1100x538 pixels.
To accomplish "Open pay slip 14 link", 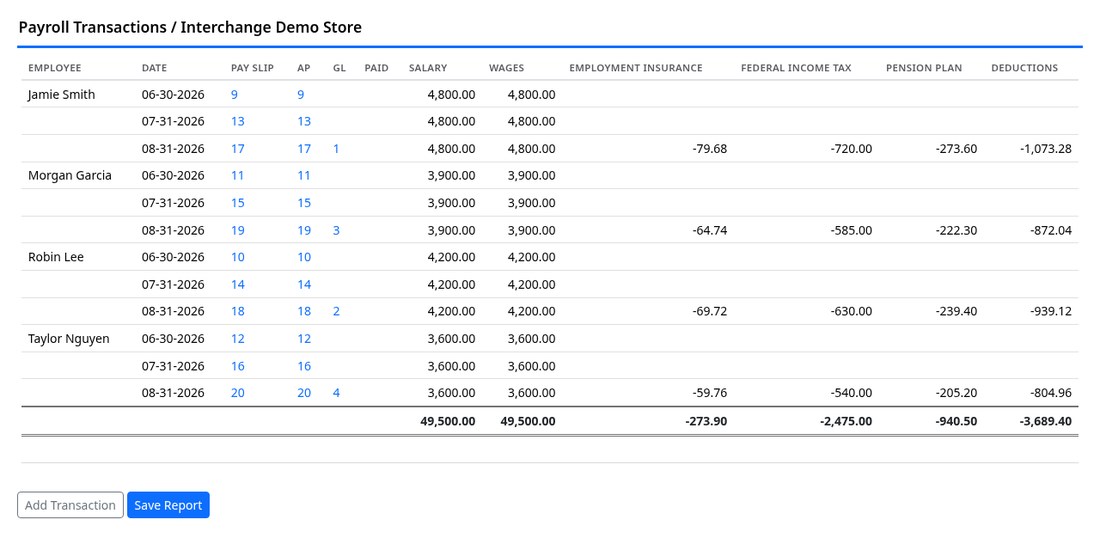I will point(238,284).
